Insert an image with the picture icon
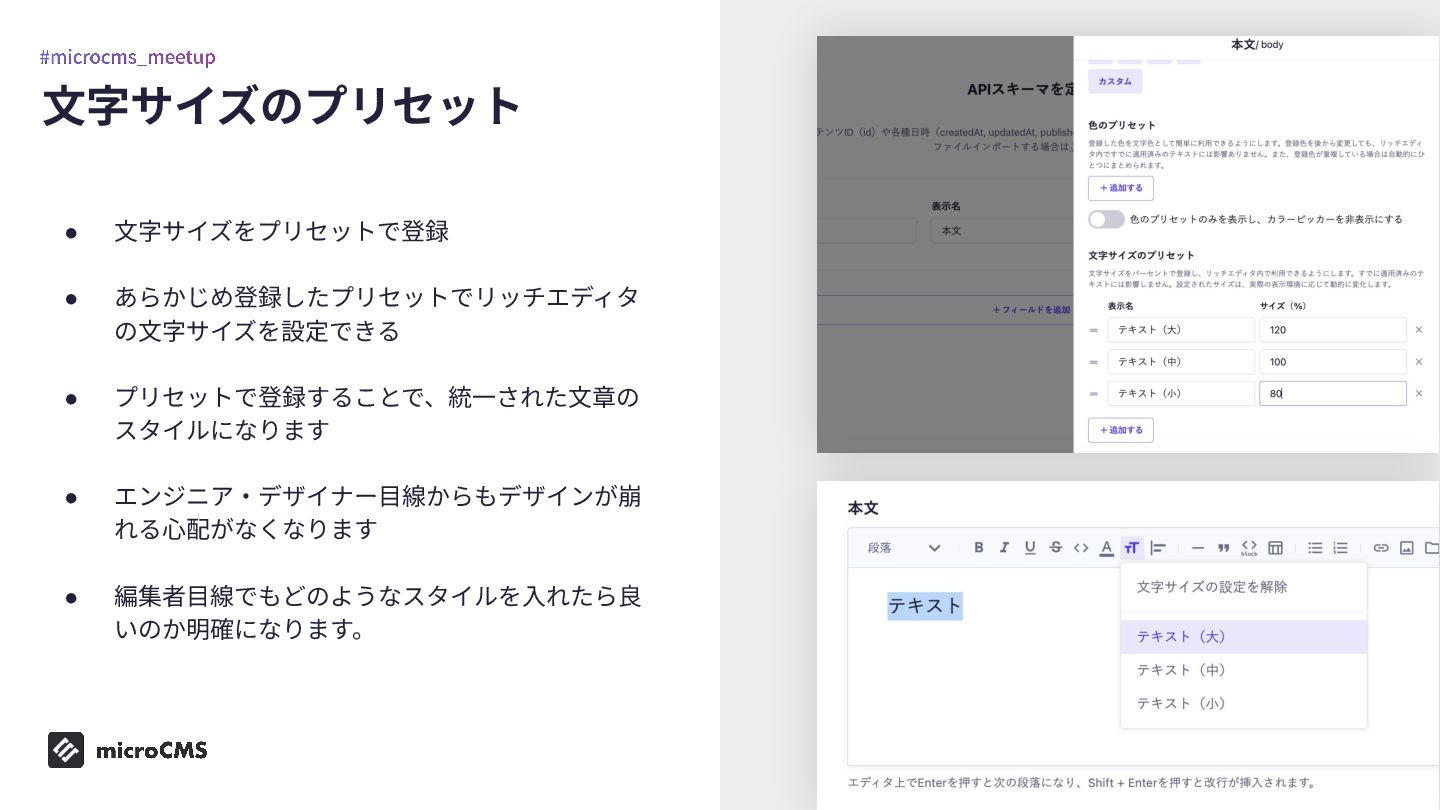The width and height of the screenshot is (1440, 810). [x=1407, y=548]
